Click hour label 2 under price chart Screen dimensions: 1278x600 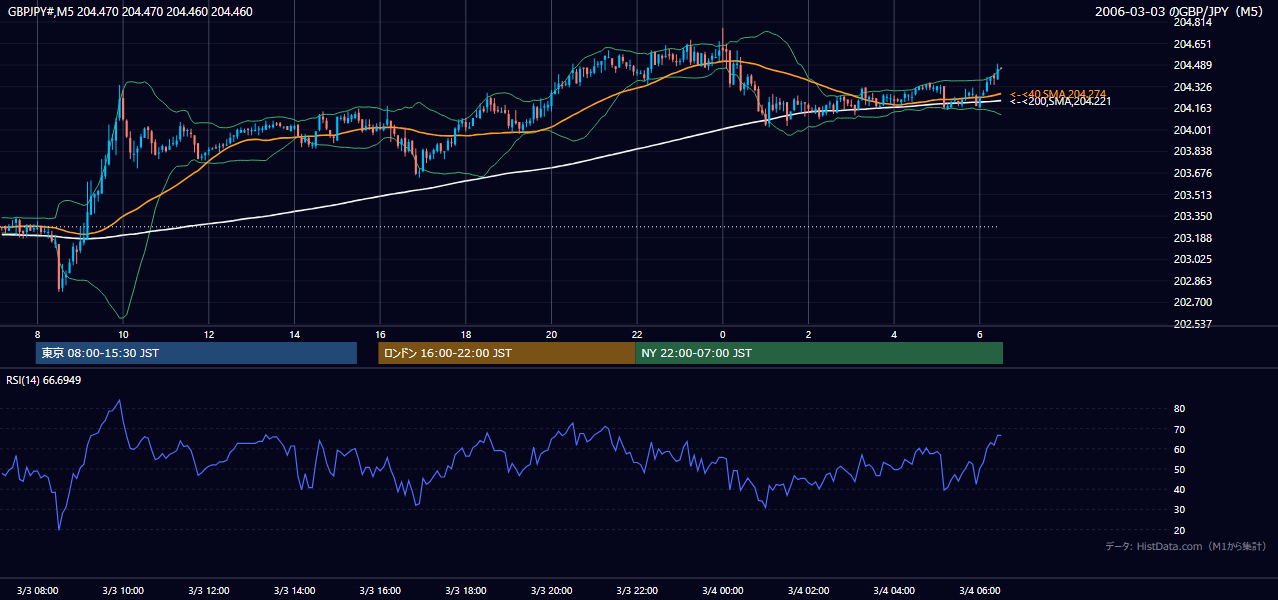point(808,334)
